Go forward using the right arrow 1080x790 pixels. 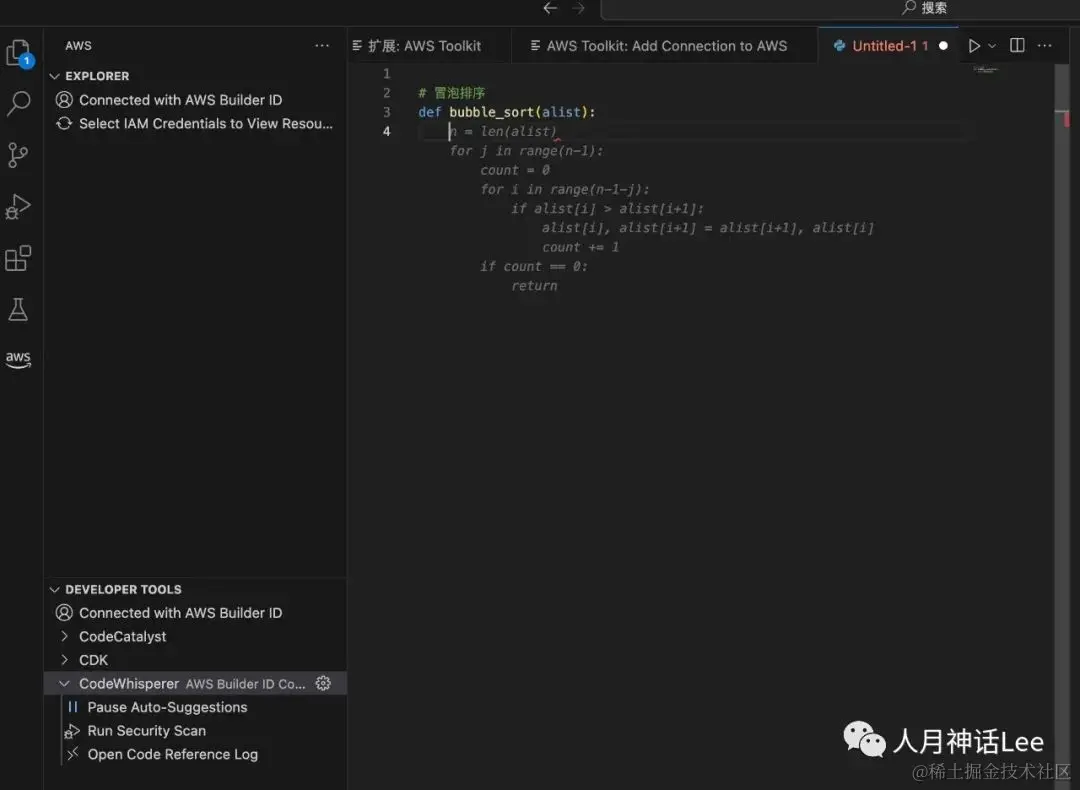[x=579, y=8]
